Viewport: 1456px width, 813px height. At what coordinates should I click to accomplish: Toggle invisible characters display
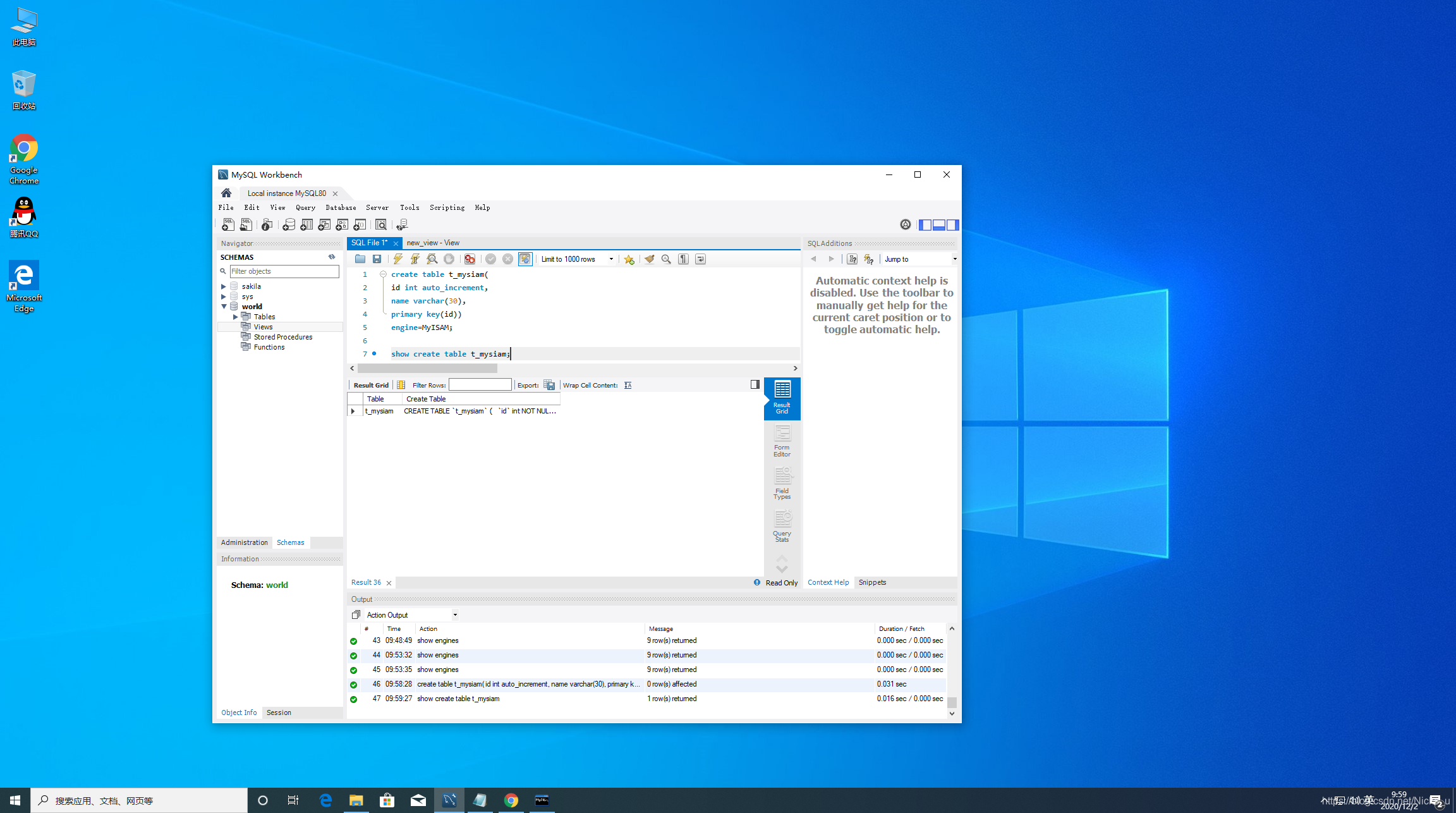[683, 259]
